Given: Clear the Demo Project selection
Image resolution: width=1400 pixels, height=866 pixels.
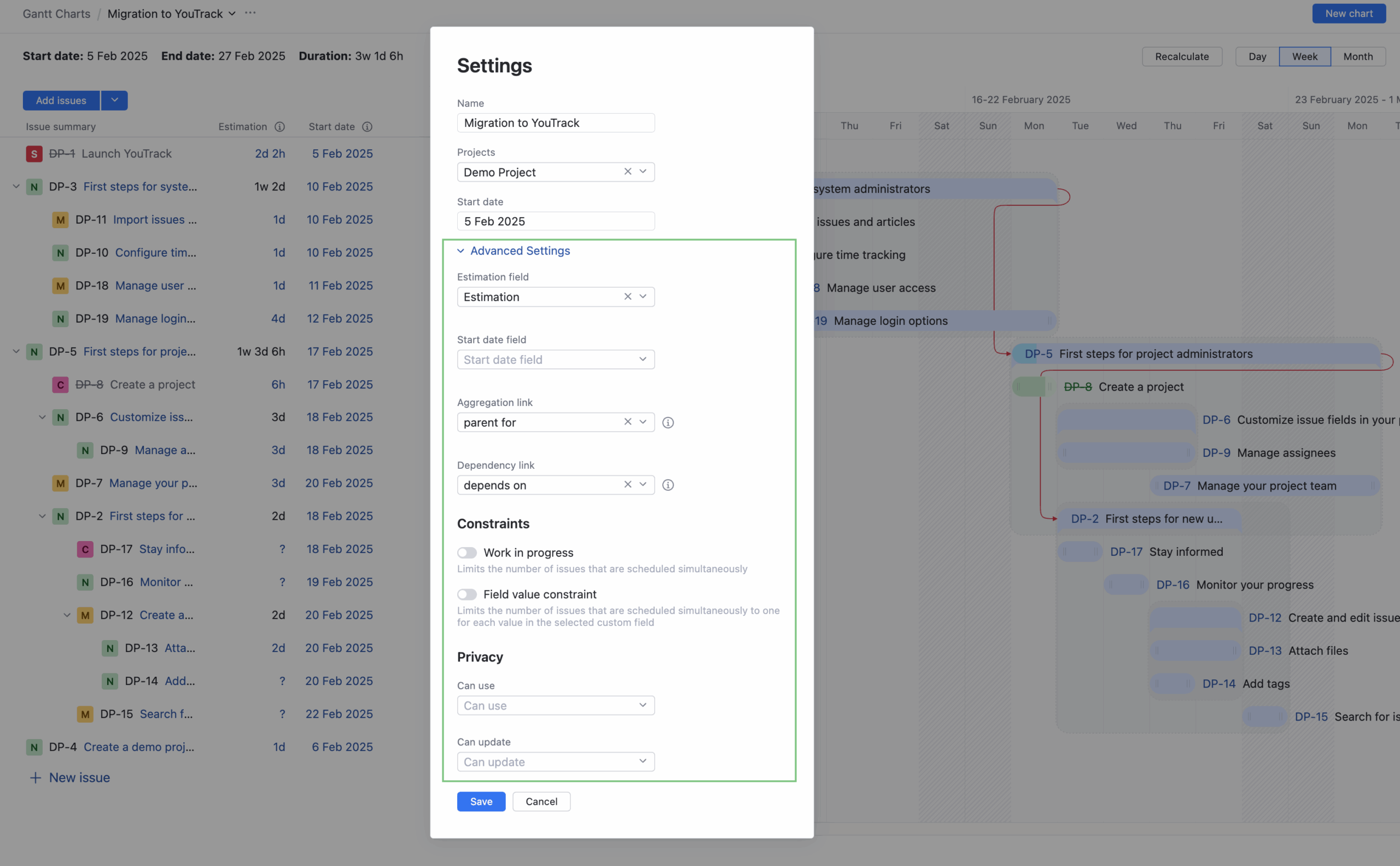Looking at the screenshot, I should pos(627,172).
